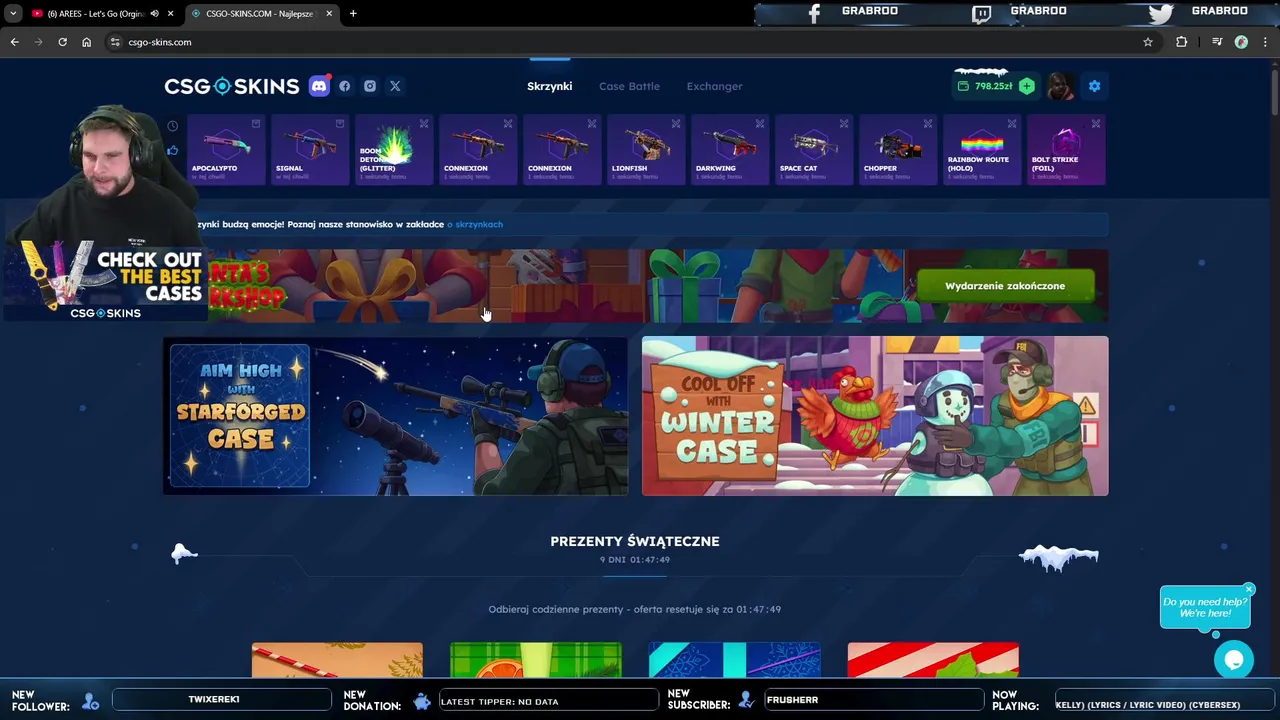Screen dimensions: 1280x720
Task: Open a new browser tab
Action: pos(353,14)
